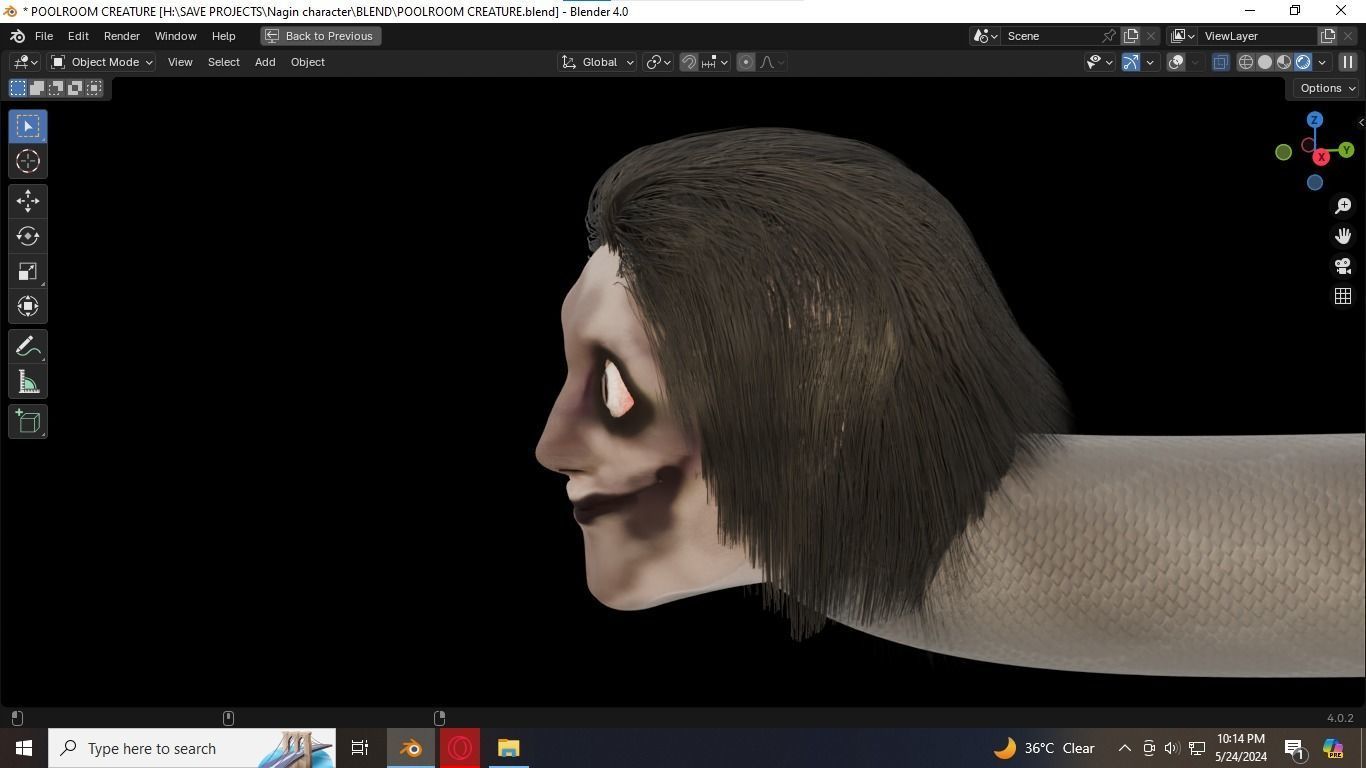1366x768 pixels.
Task: Click the hand icon to pan view
Action: coord(1343,236)
